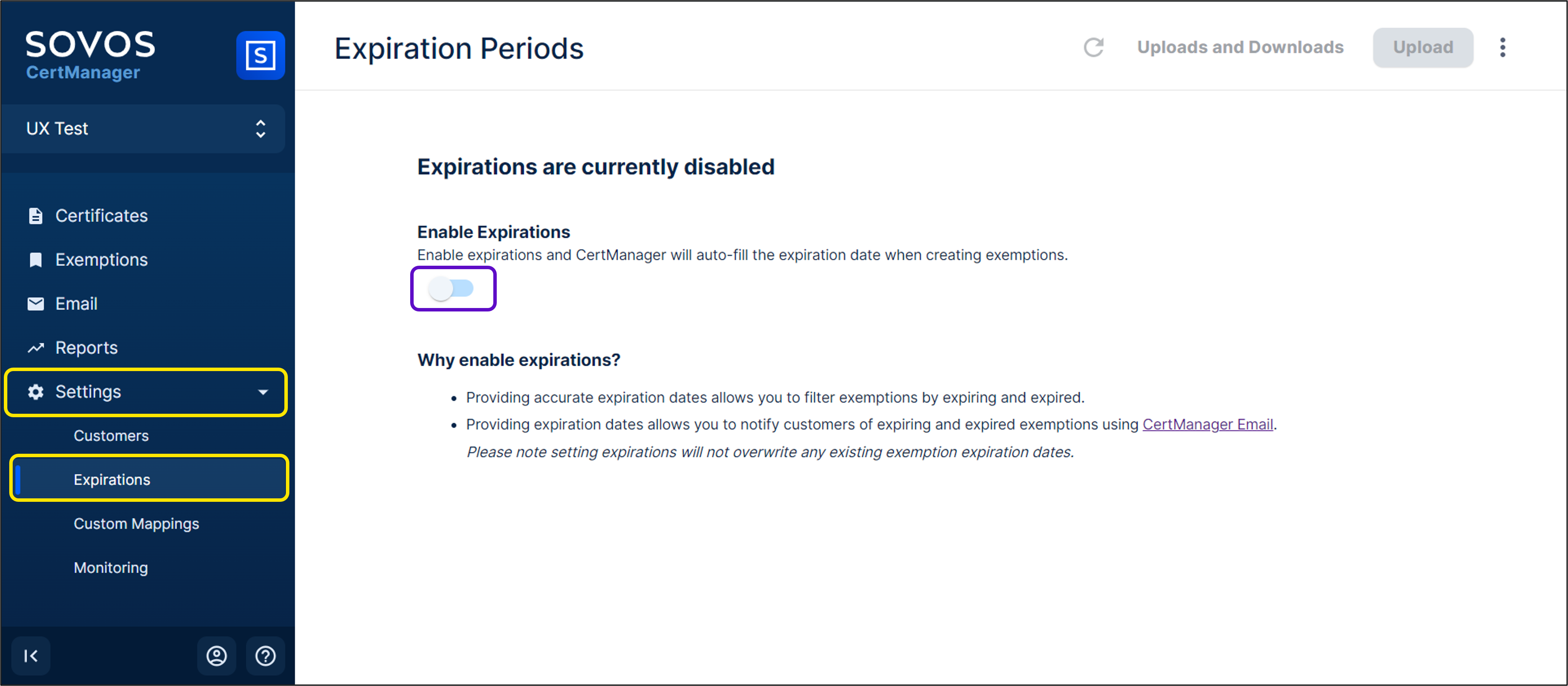Collapse the sidebar with the arrow icon
1568x686 pixels.
[31, 656]
